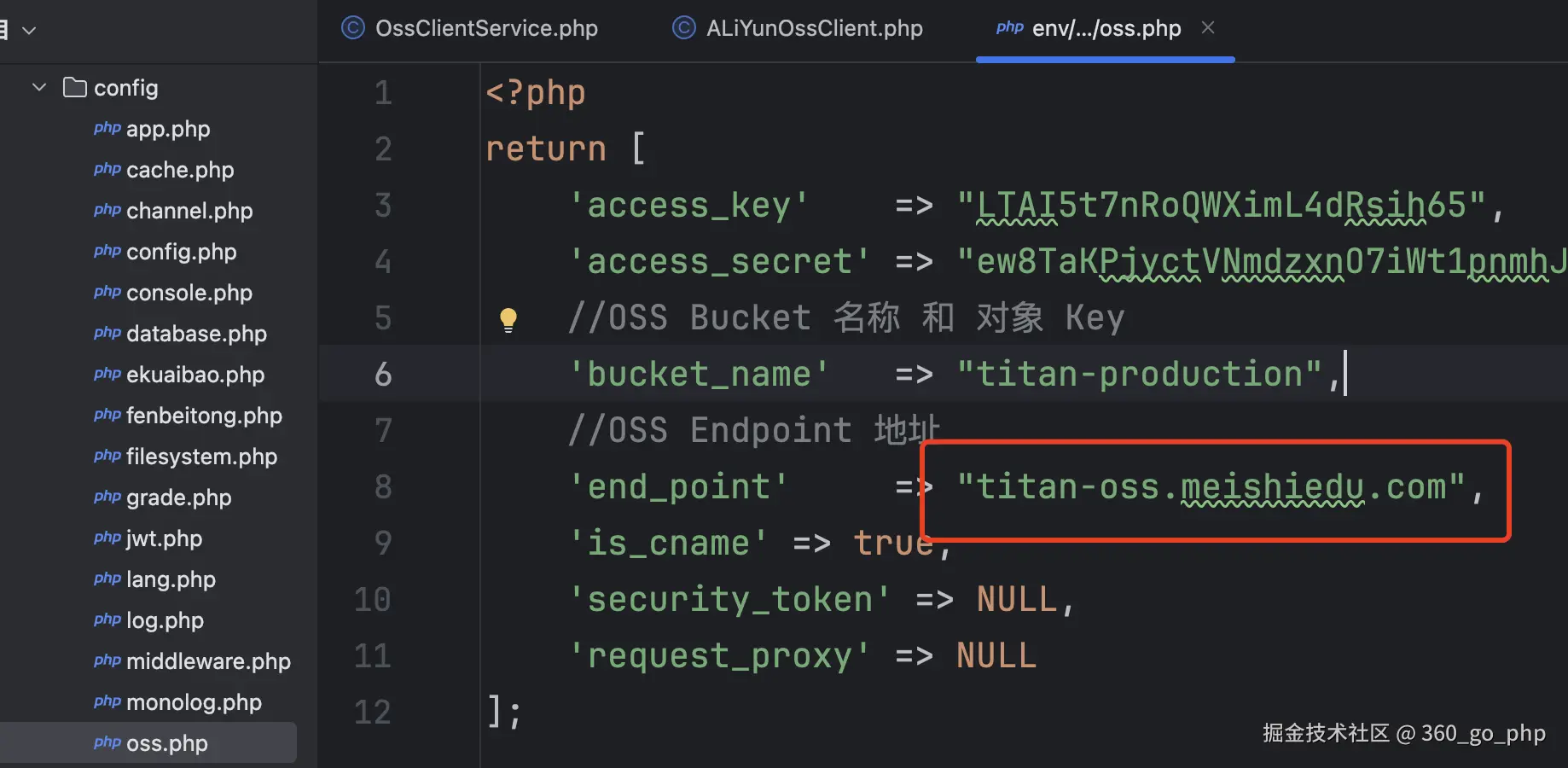
Task: Click the php icon on env/.../oss.php tab
Action: coord(1009,27)
